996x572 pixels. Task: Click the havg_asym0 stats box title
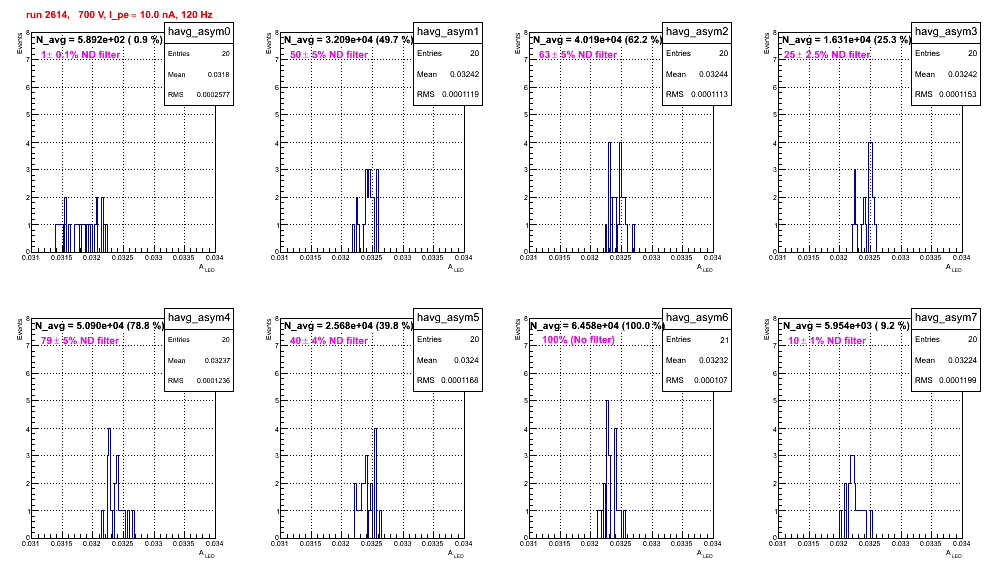pyautogui.click(x=199, y=31)
